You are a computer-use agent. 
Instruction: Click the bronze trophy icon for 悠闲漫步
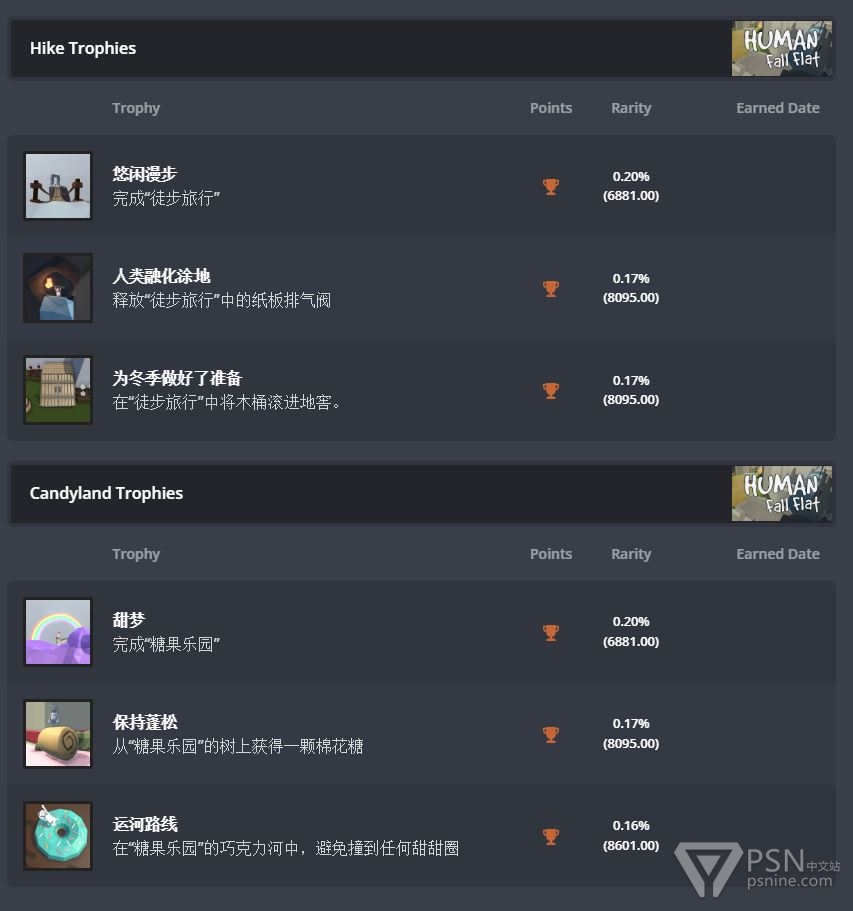coord(550,186)
